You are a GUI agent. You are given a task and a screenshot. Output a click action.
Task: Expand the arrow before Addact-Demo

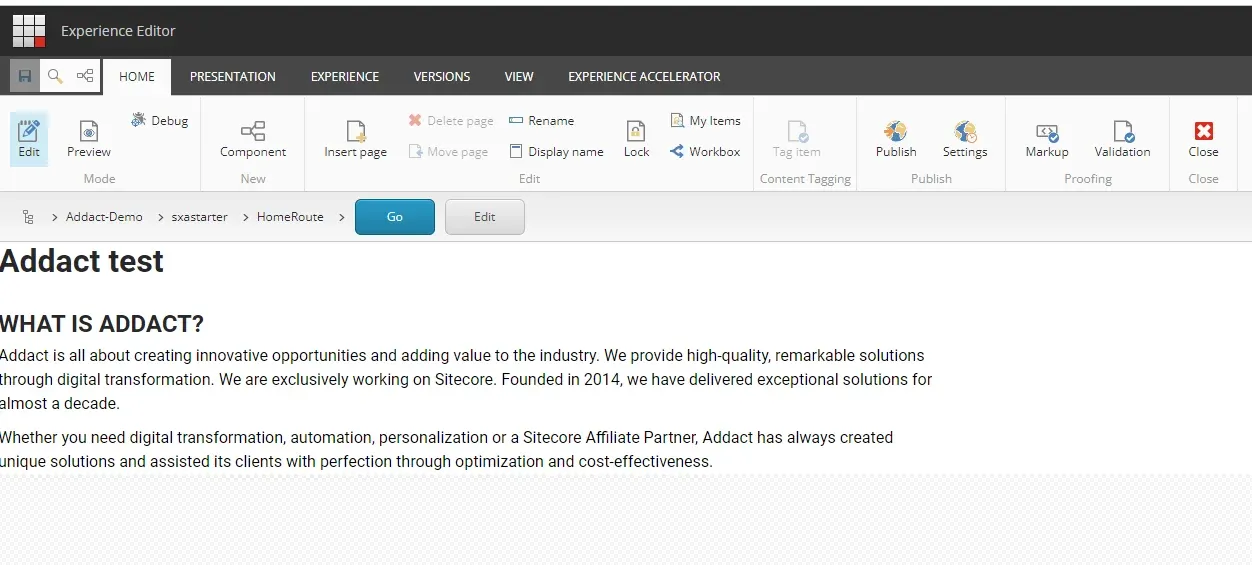[56, 217]
